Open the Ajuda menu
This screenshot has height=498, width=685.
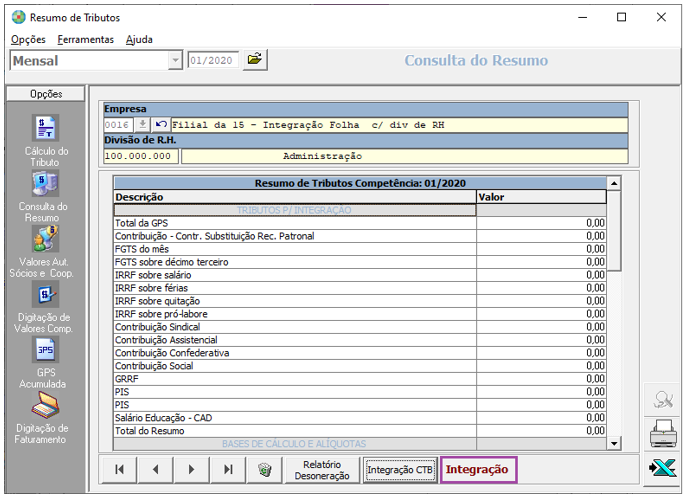tap(139, 39)
